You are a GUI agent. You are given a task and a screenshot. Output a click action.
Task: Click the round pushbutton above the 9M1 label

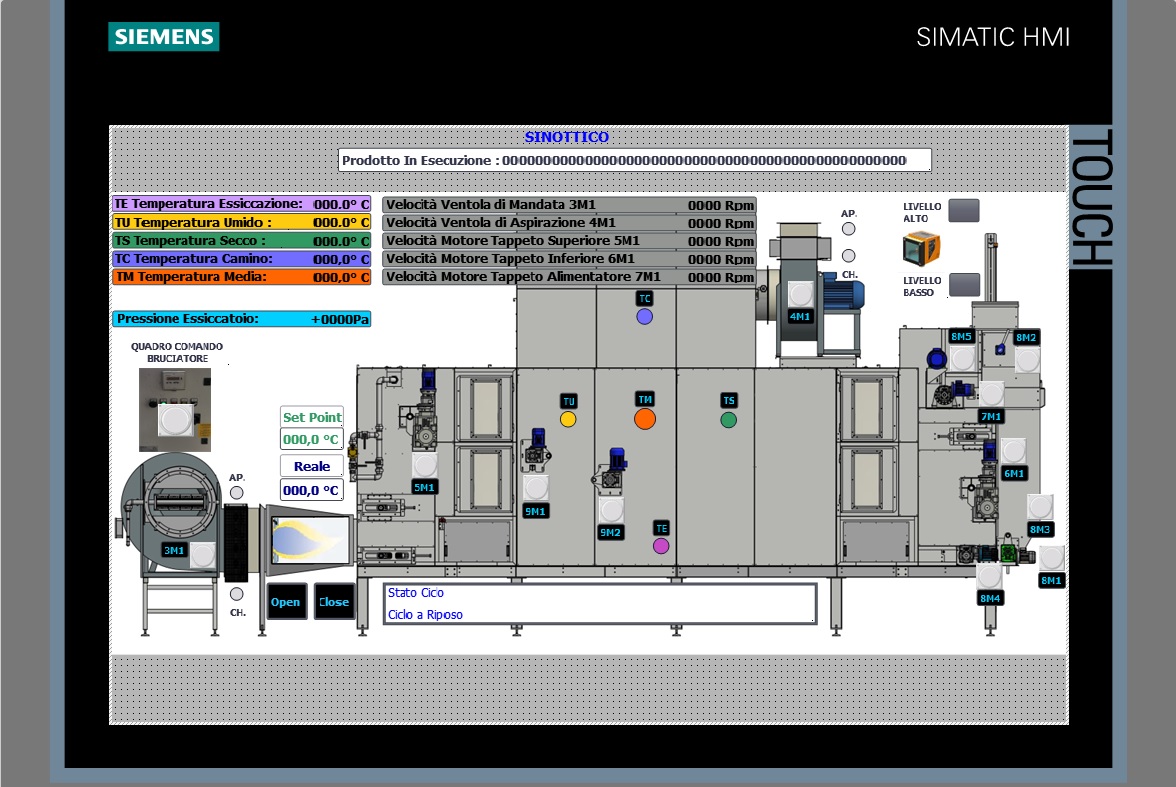coord(536,488)
